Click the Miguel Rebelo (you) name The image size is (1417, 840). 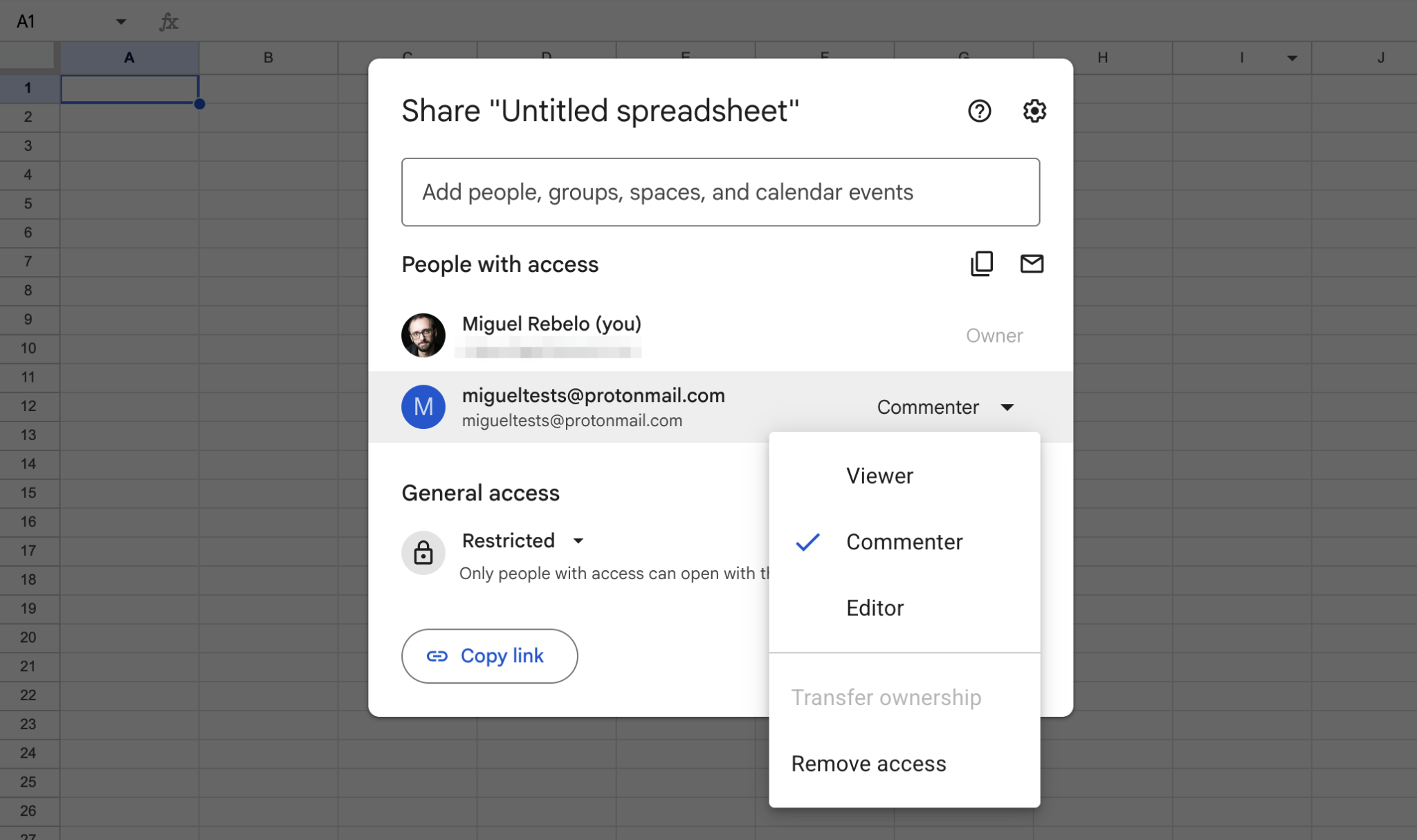551,324
